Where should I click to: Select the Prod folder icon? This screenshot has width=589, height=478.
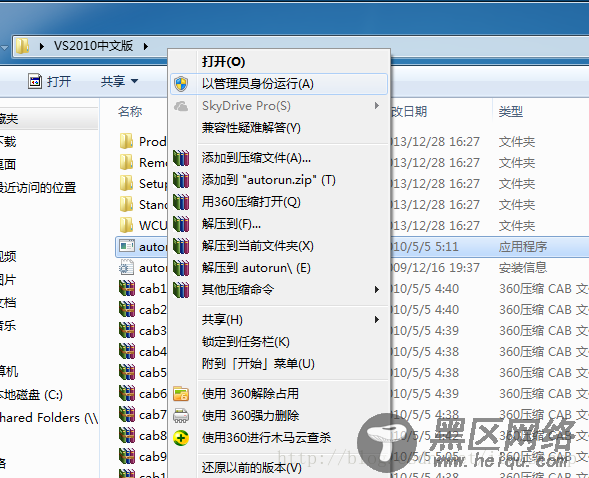pos(126,141)
